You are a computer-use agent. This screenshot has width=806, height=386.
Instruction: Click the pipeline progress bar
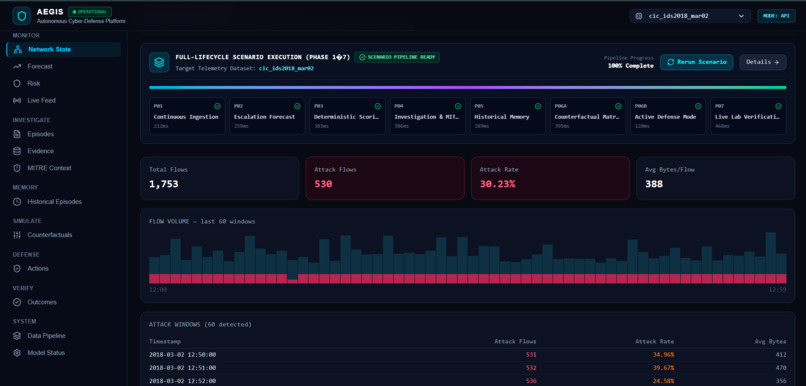[x=468, y=87]
